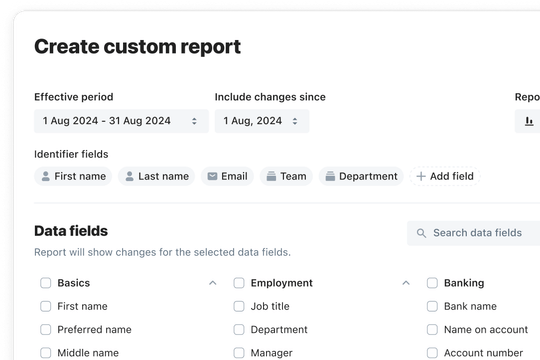The height and width of the screenshot is (360, 540).
Task: Check the Manager checkbox
Action: point(239,353)
